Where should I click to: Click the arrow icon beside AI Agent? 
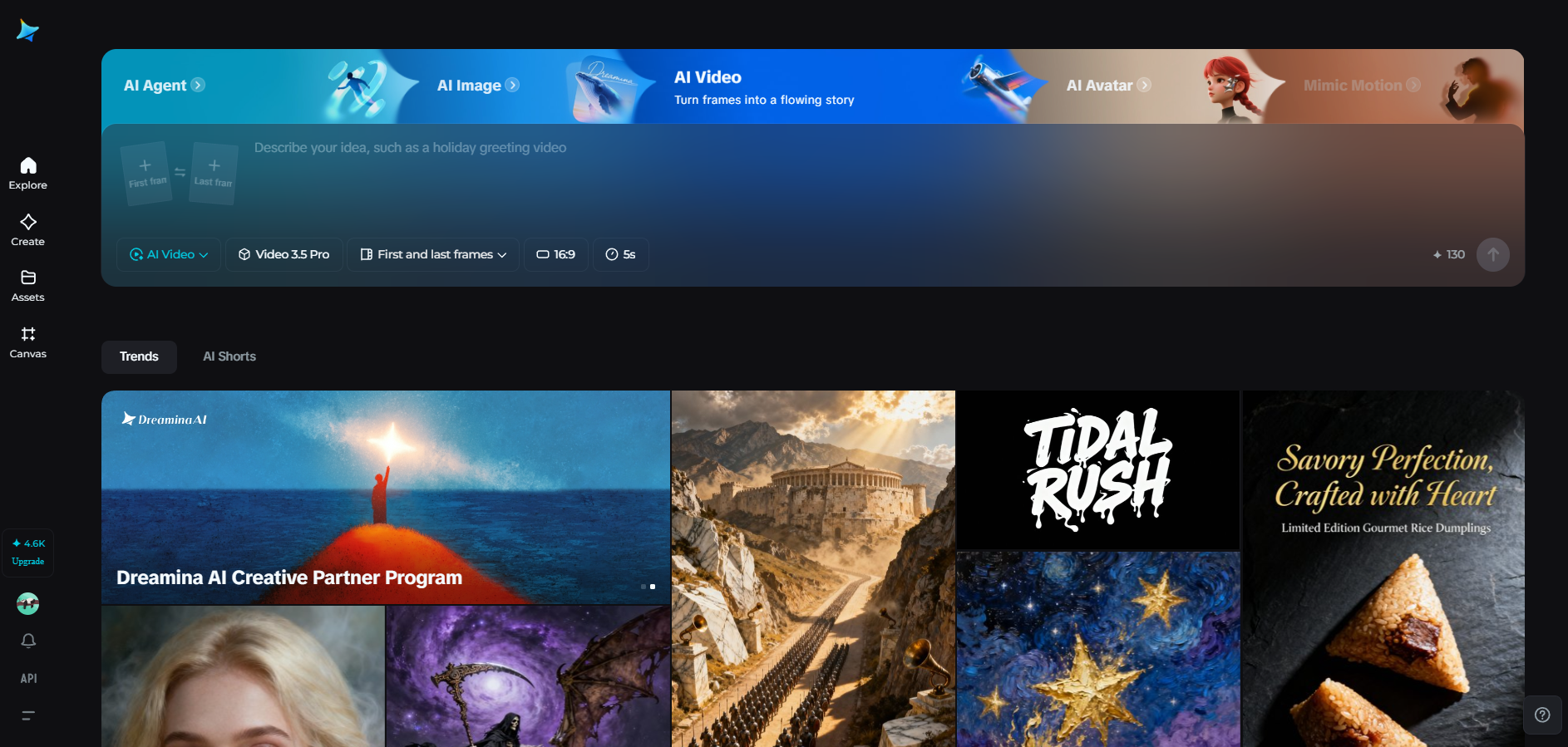[x=198, y=85]
